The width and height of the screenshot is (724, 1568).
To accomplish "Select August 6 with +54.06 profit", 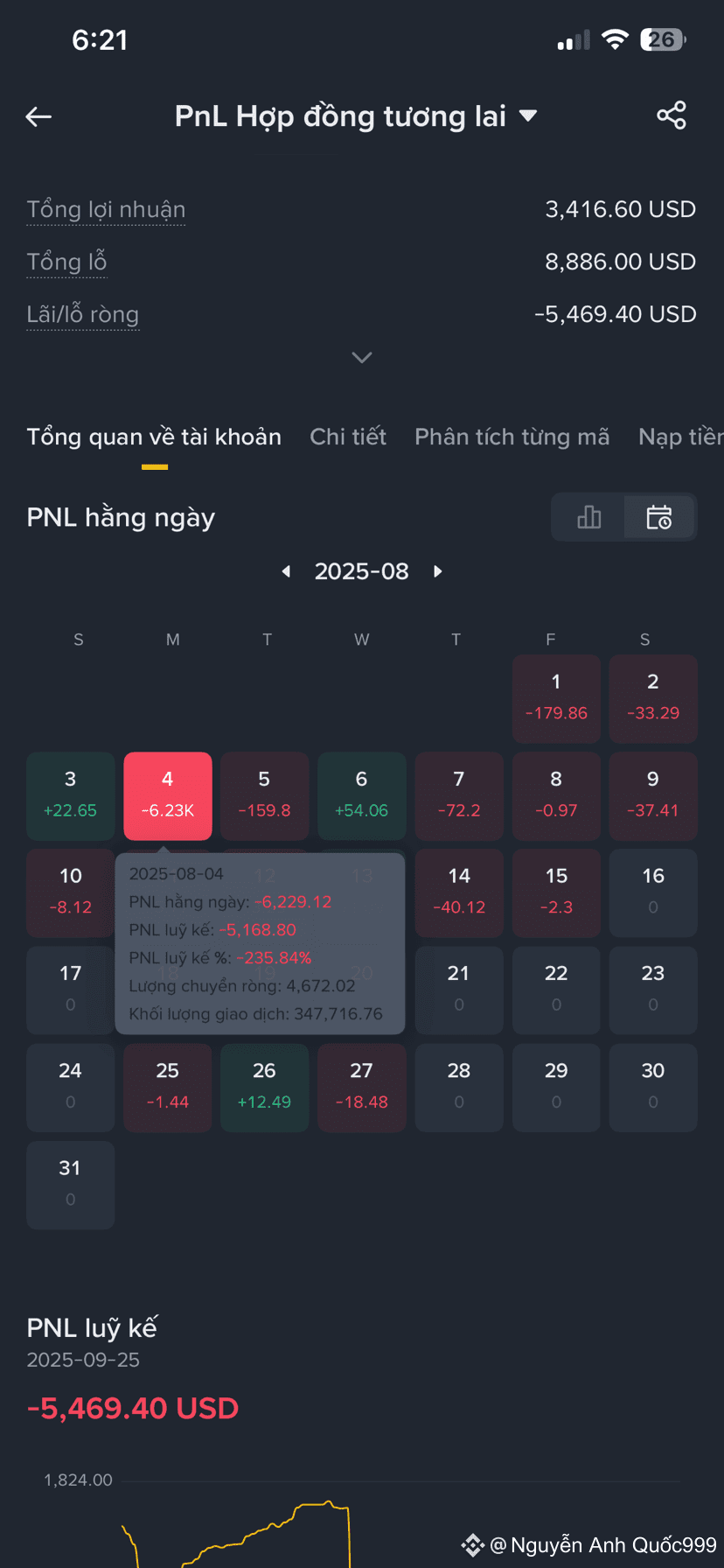I will pos(362,796).
